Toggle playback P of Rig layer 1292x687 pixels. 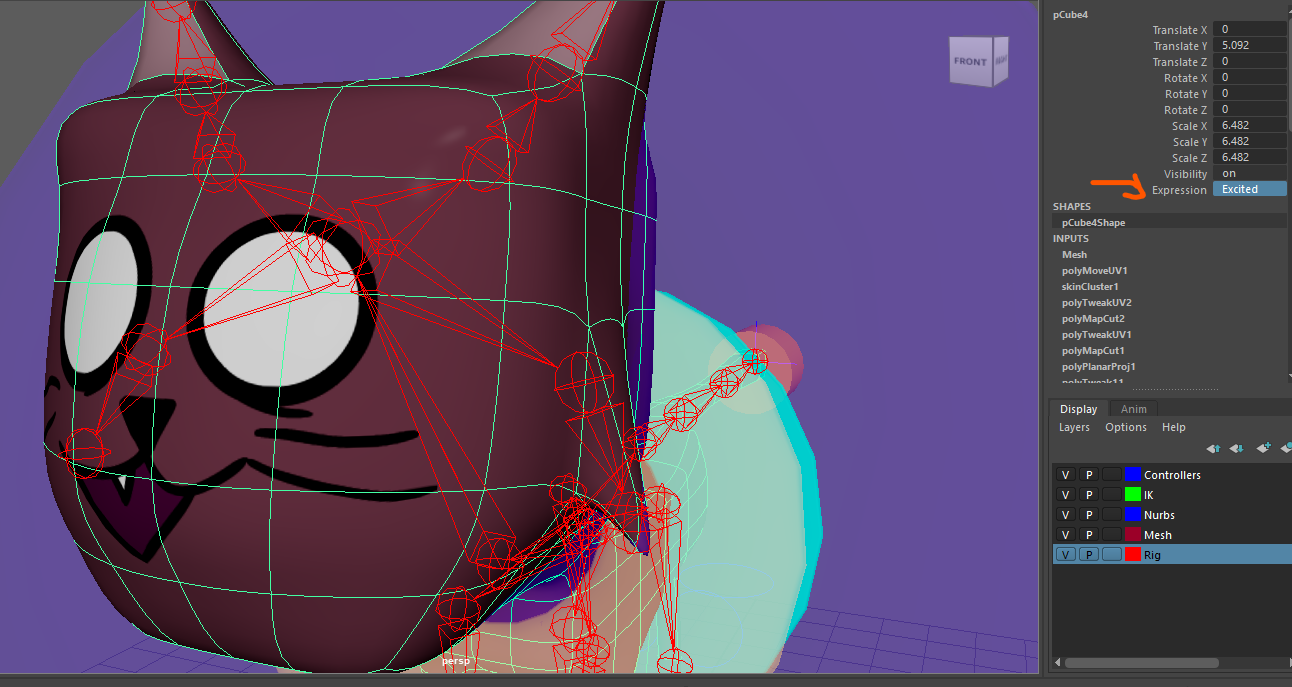[x=1088, y=554]
